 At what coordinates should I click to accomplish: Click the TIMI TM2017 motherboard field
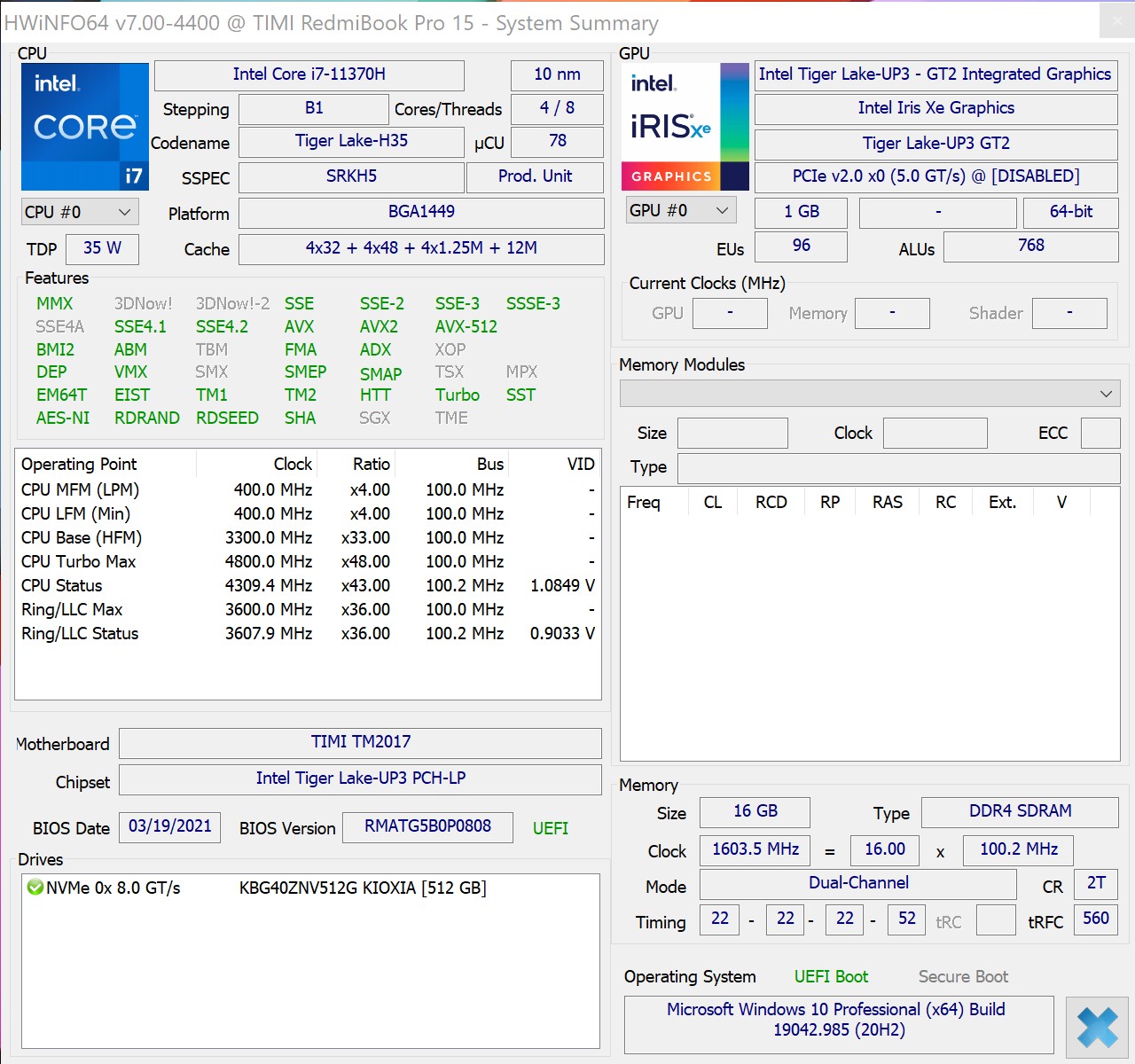click(x=360, y=742)
